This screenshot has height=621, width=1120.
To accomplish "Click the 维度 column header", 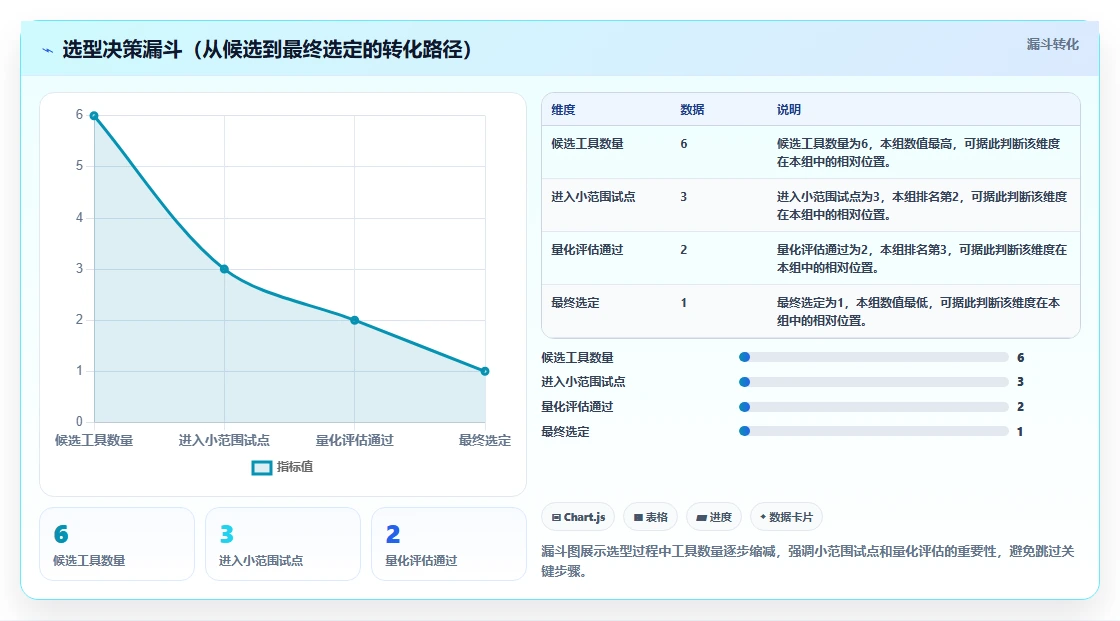I will tap(563, 109).
